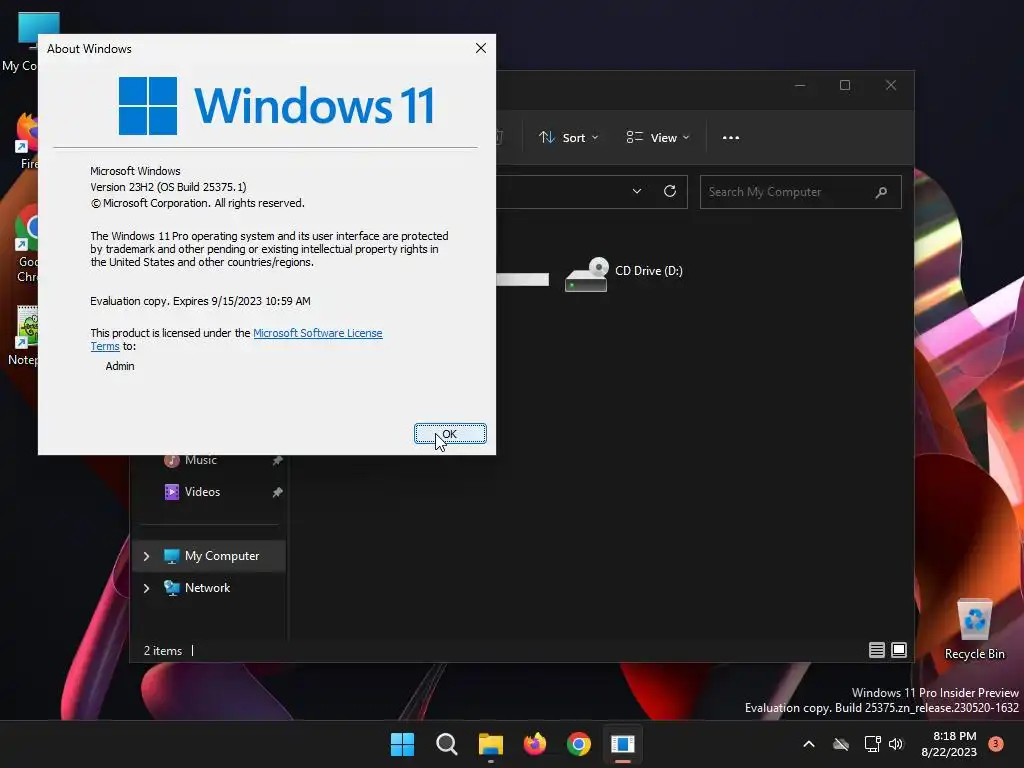Maximize the File Explorer window
This screenshot has height=768, width=1024.
845,86
